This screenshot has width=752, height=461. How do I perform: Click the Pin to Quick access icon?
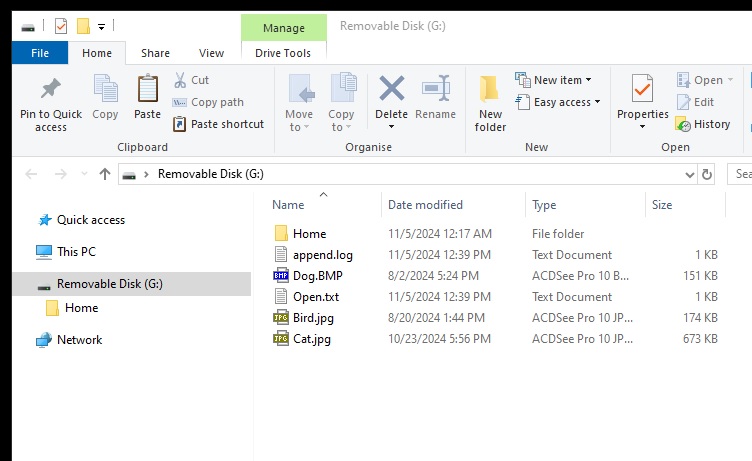point(51,89)
